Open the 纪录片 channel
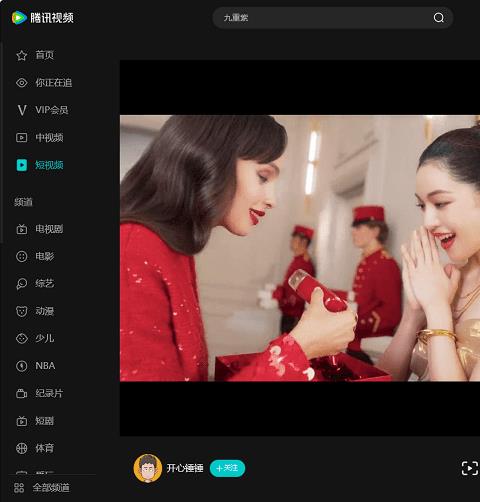Viewport: 480px width, 502px height. (x=49, y=393)
